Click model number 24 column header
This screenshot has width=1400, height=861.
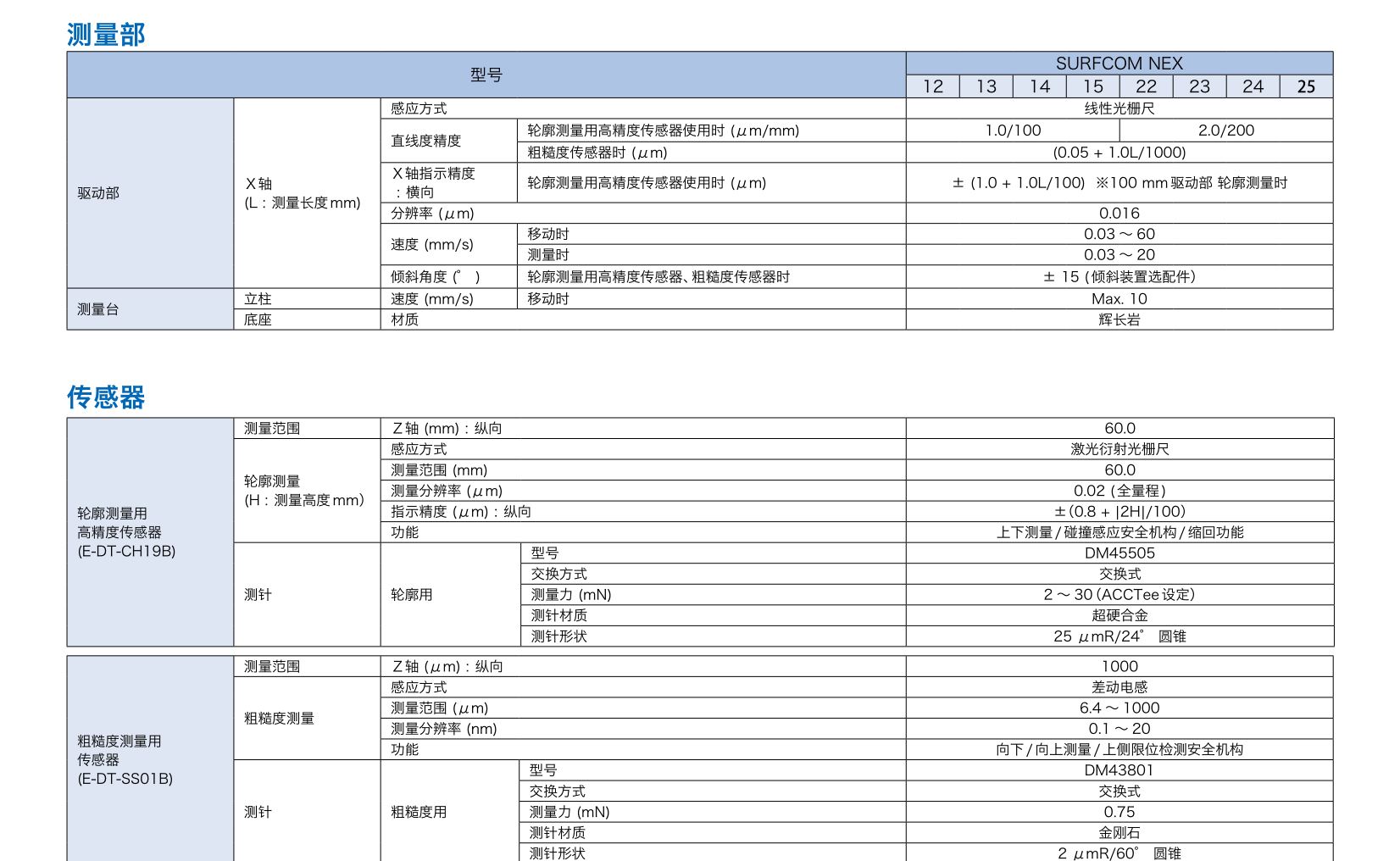point(1253,86)
